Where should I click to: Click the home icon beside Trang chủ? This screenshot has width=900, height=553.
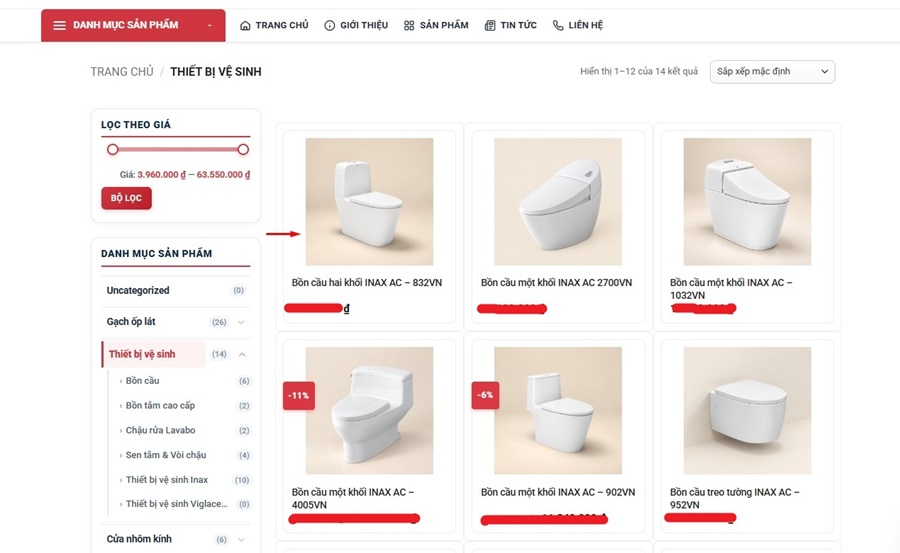click(x=245, y=25)
